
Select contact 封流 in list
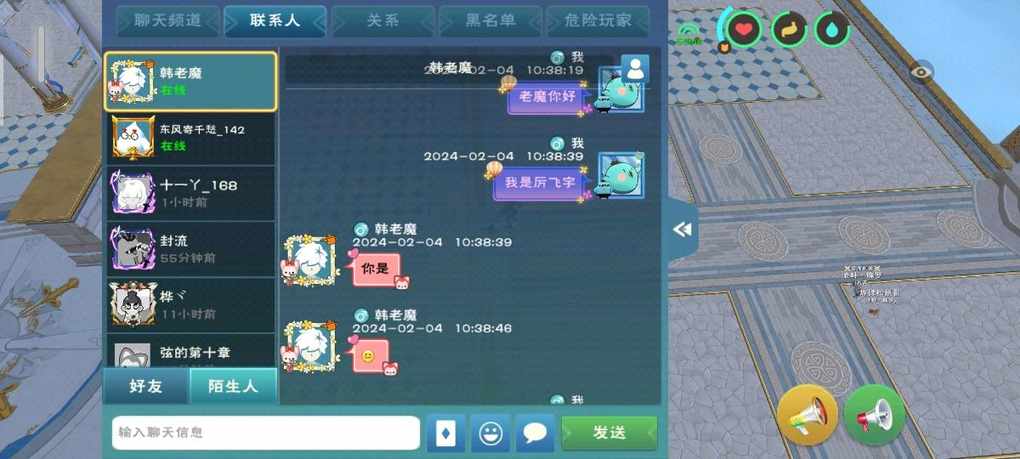pyautogui.click(x=191, y=249)
